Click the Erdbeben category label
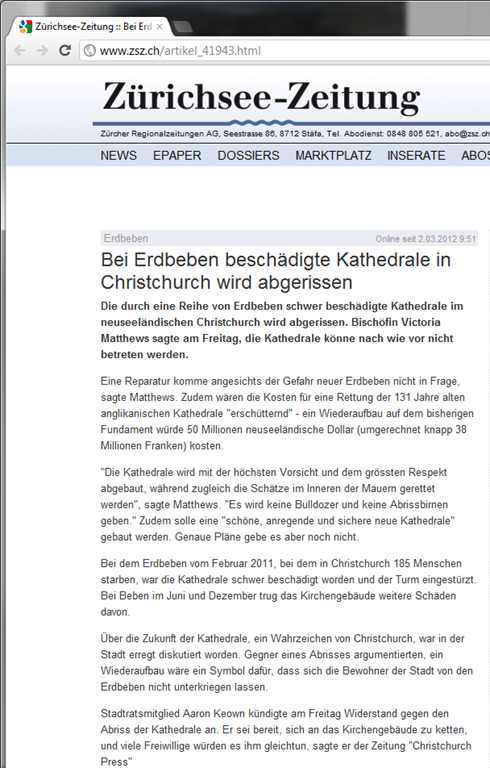490x768 pixels. click(x=126, y=239)
